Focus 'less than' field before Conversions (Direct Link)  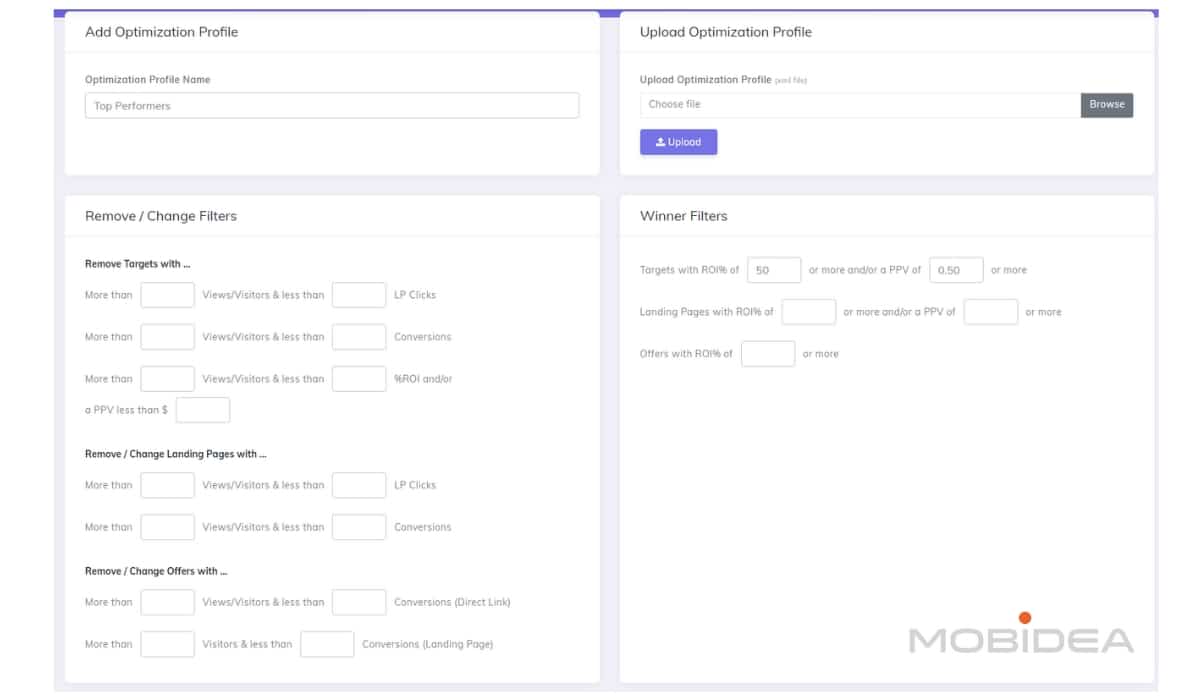click(x=359, y=602)
